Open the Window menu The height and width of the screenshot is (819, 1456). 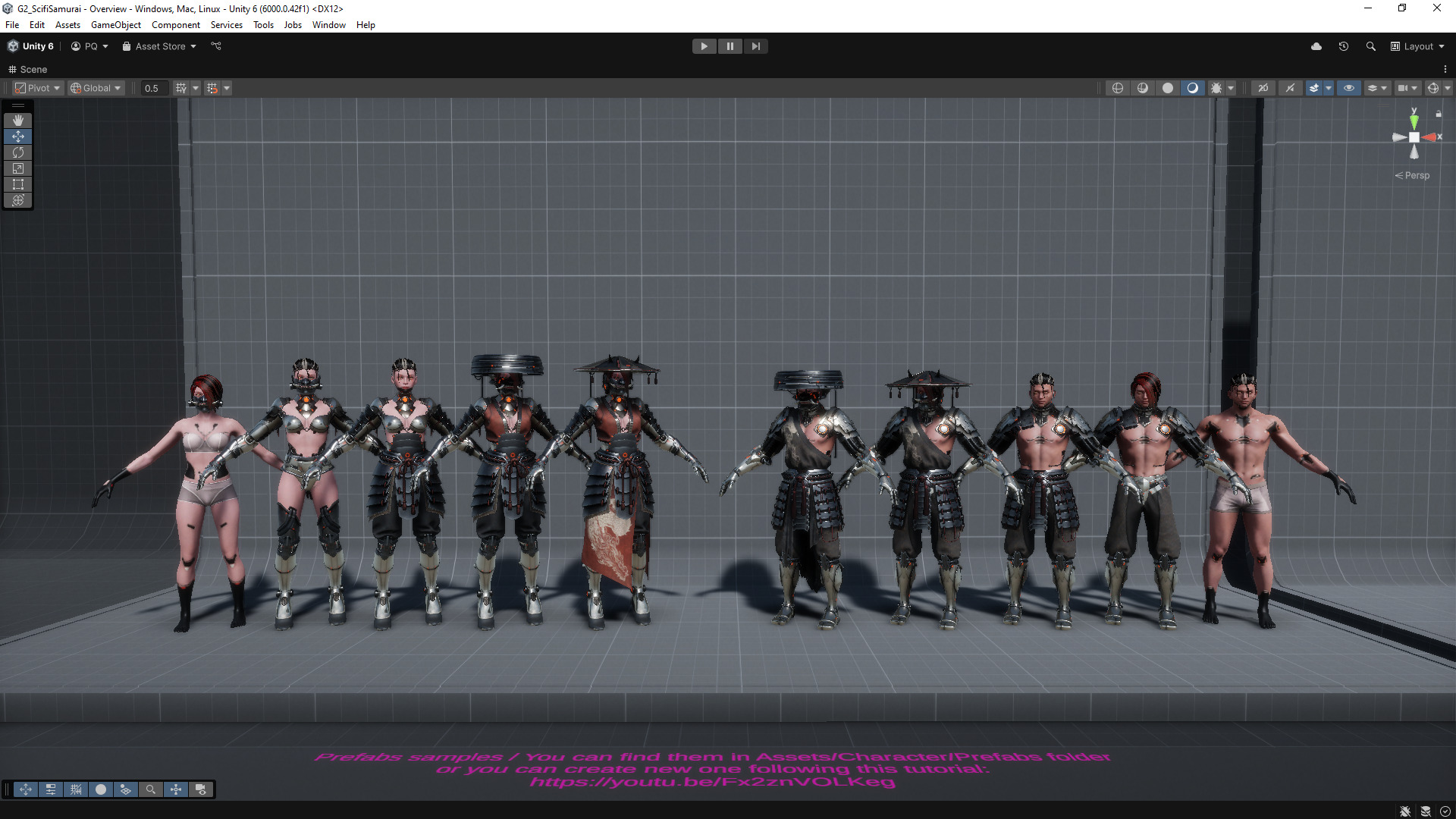(328, 25)
